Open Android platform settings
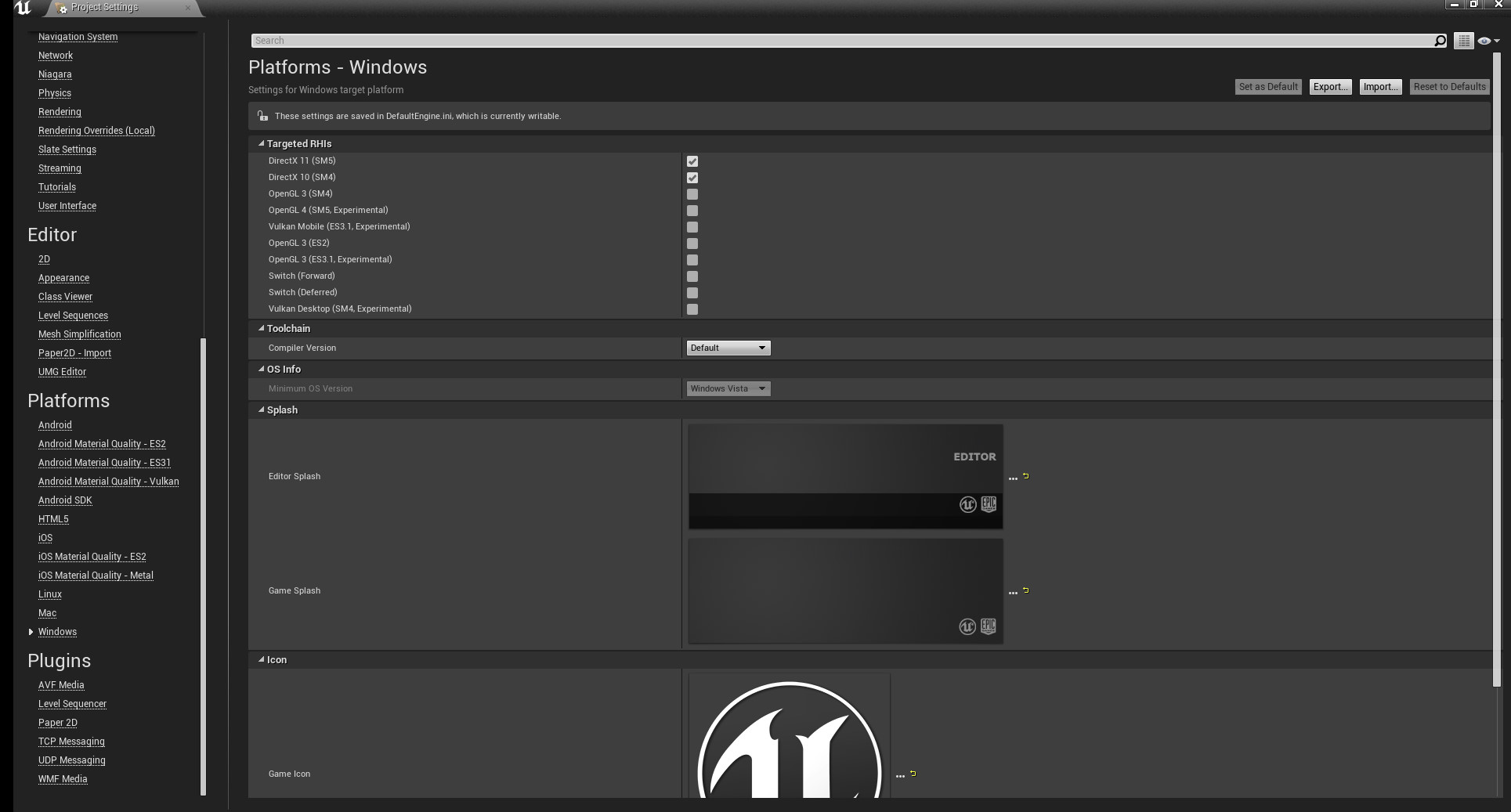The image size is (1511, 812). coord(55,425)
